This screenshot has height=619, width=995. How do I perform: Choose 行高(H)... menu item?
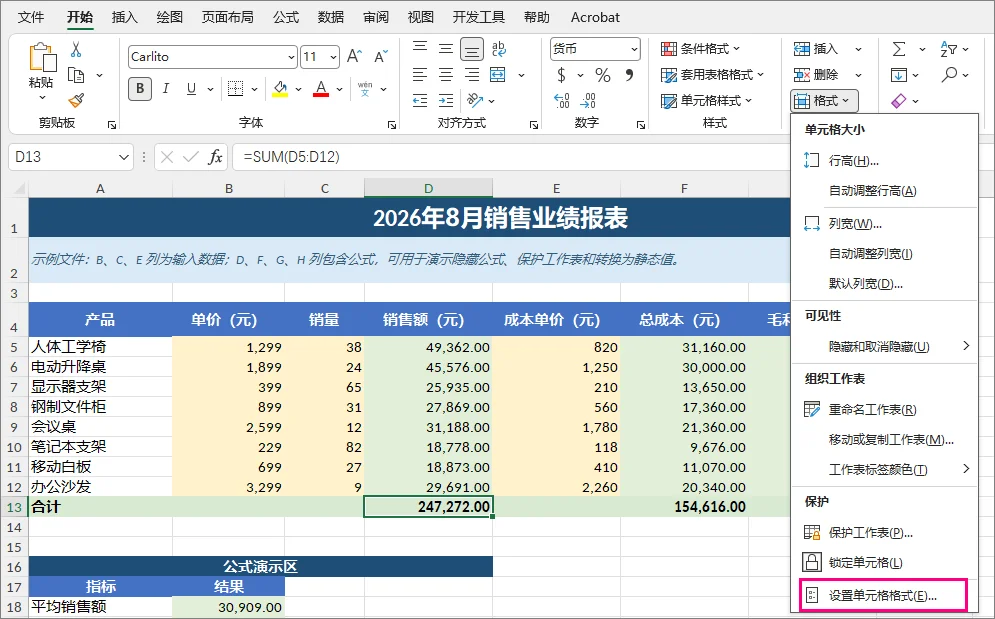tap(885, 161)
